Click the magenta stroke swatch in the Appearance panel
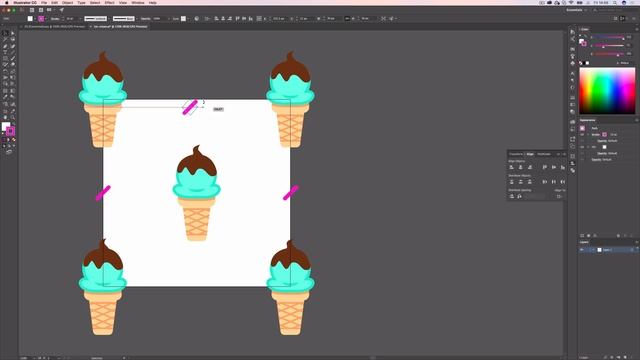The image size is (640, 360). pos(604,134)
